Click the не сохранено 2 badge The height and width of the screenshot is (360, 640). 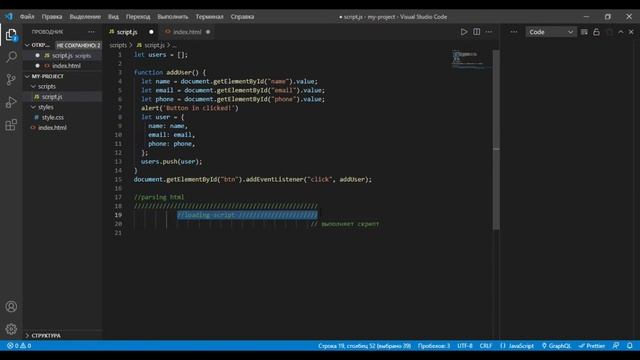(x=78, y=45)
